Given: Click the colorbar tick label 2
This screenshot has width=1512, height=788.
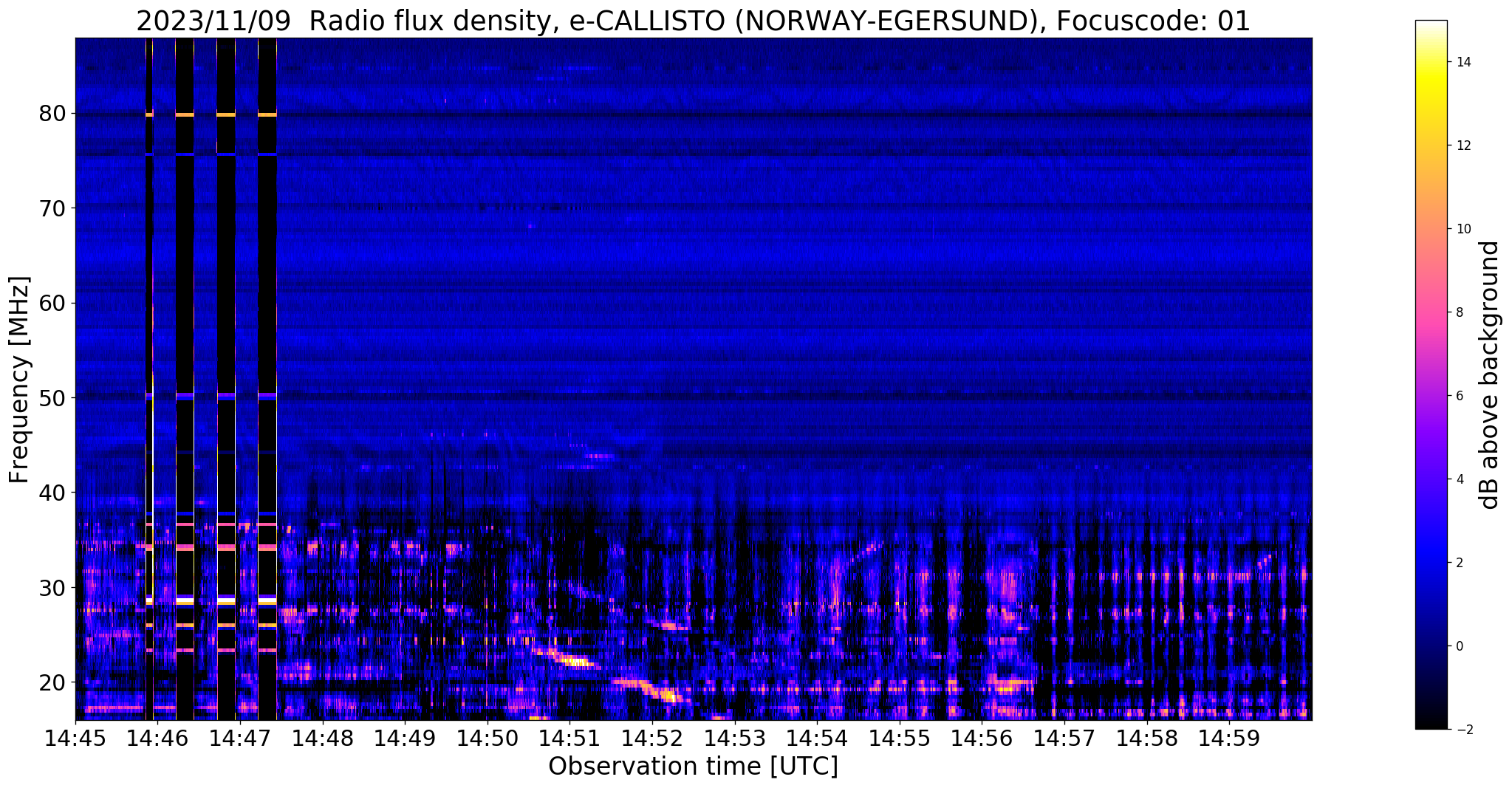Looking at the screenshot, I should (x=1458, y=563).
